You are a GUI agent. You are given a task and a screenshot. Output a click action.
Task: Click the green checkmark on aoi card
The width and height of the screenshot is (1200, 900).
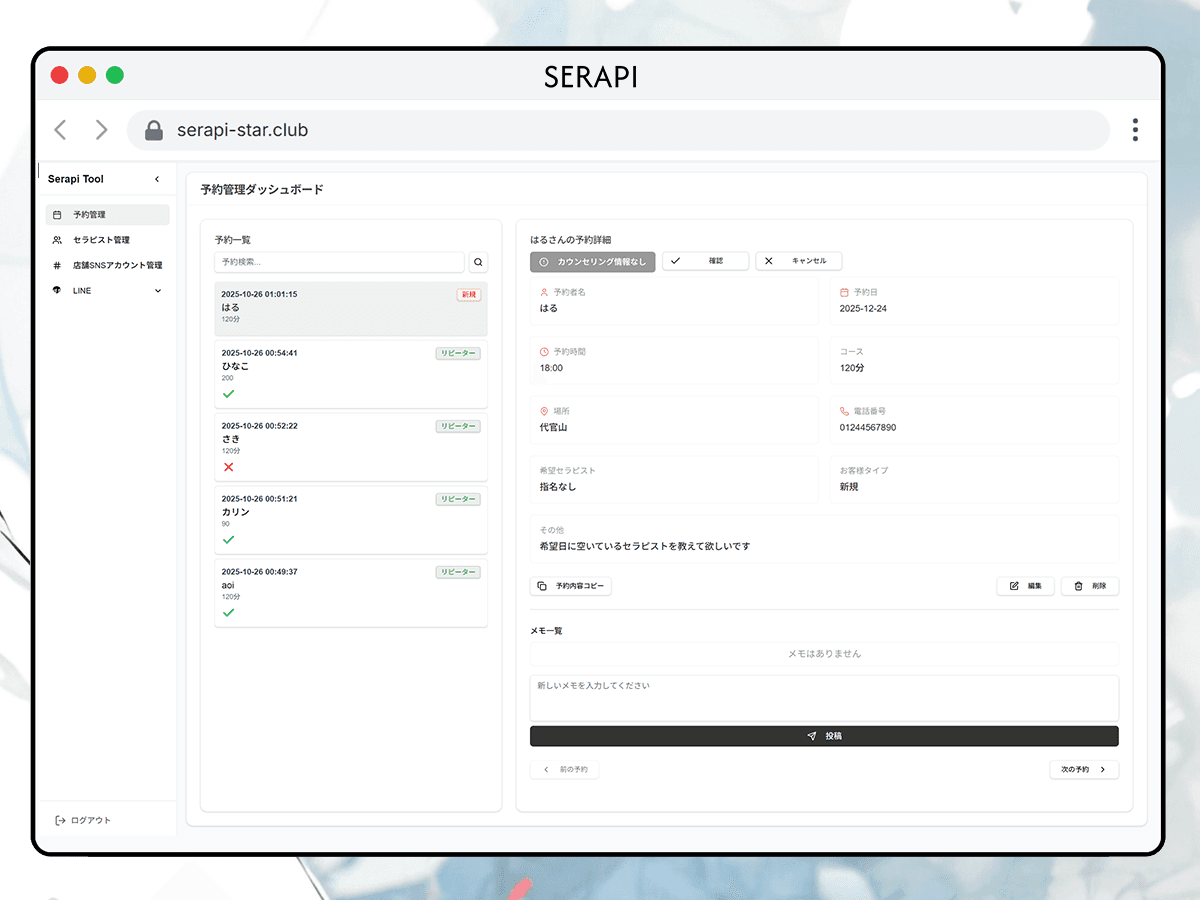coord(229,612)
